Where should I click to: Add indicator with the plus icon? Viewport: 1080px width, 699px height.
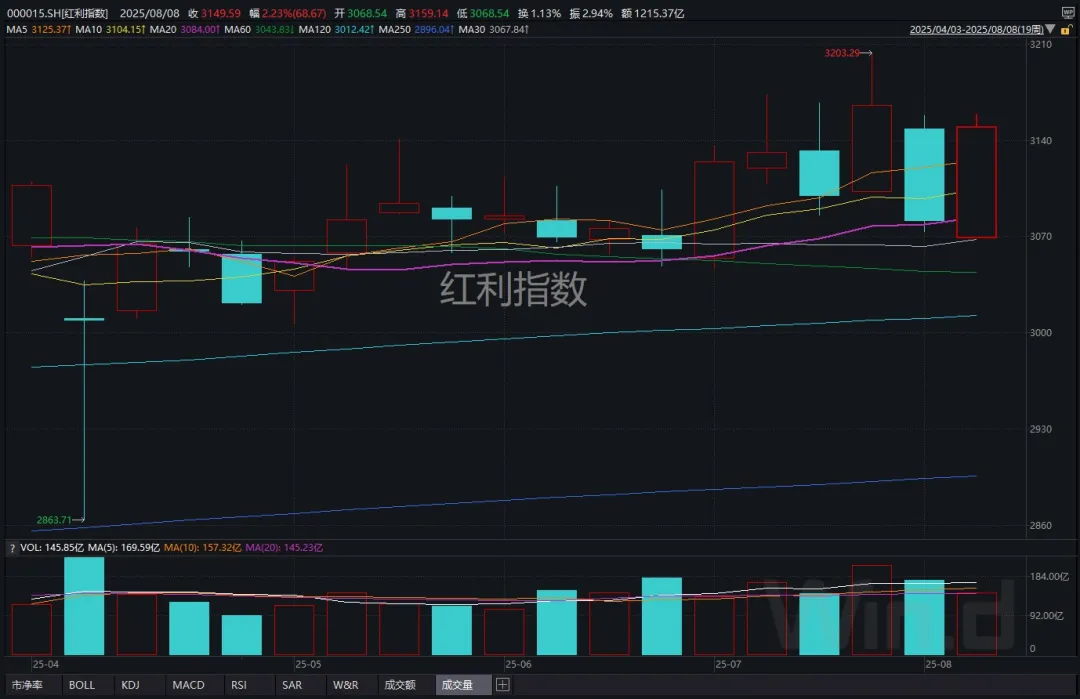[x=503, y=685]
